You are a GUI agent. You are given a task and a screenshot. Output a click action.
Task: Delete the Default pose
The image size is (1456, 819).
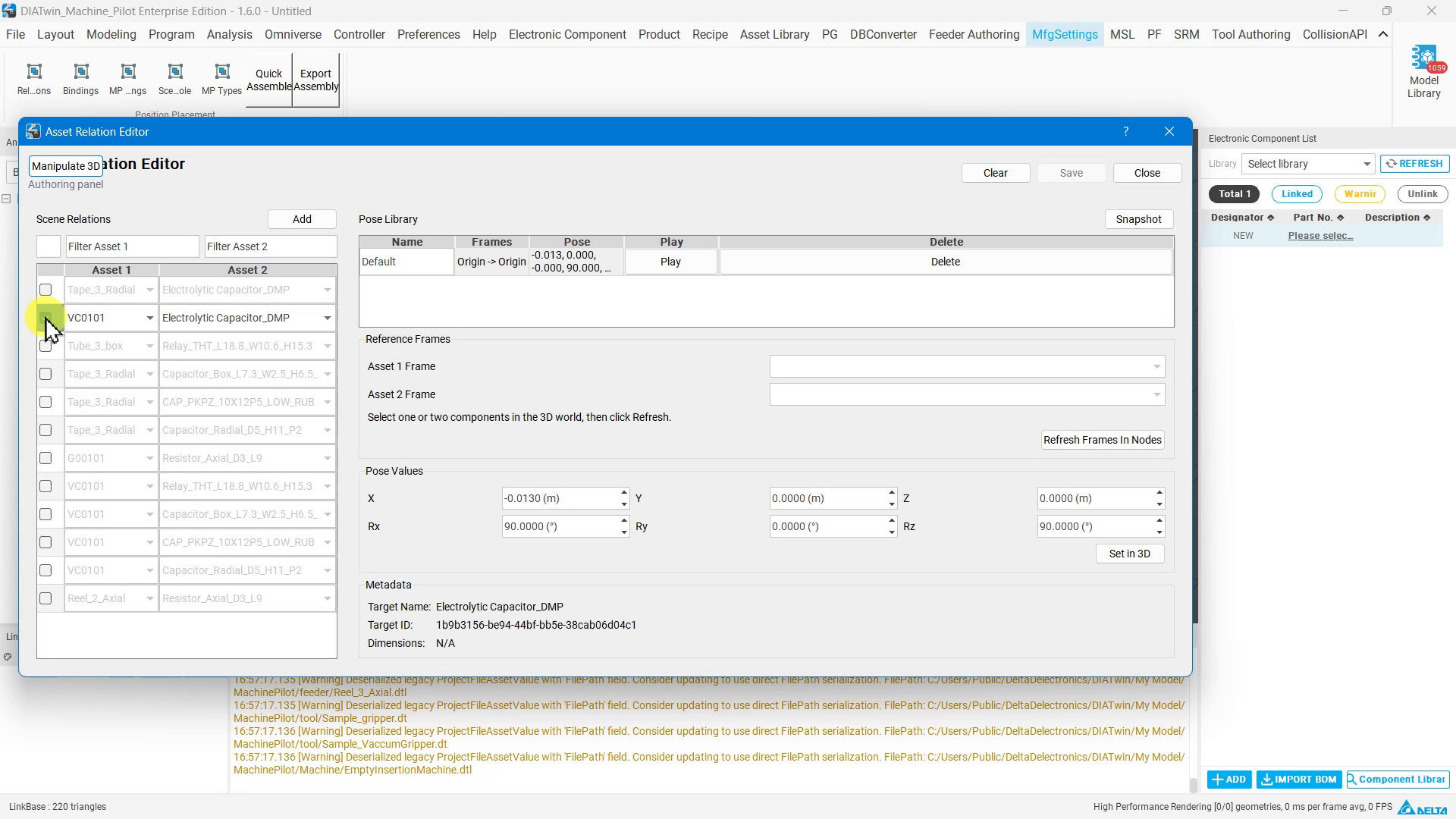(946, 262)
